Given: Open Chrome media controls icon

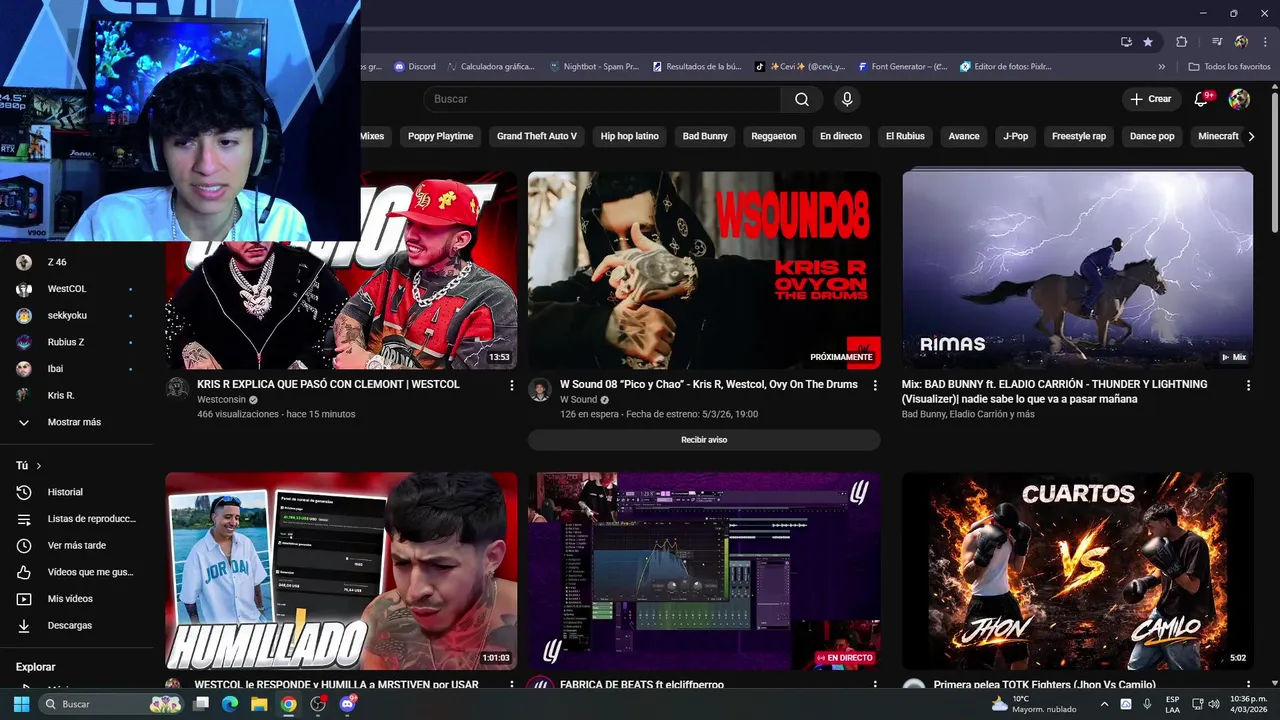Looking at the screenshot, I should click(1217, 42).
